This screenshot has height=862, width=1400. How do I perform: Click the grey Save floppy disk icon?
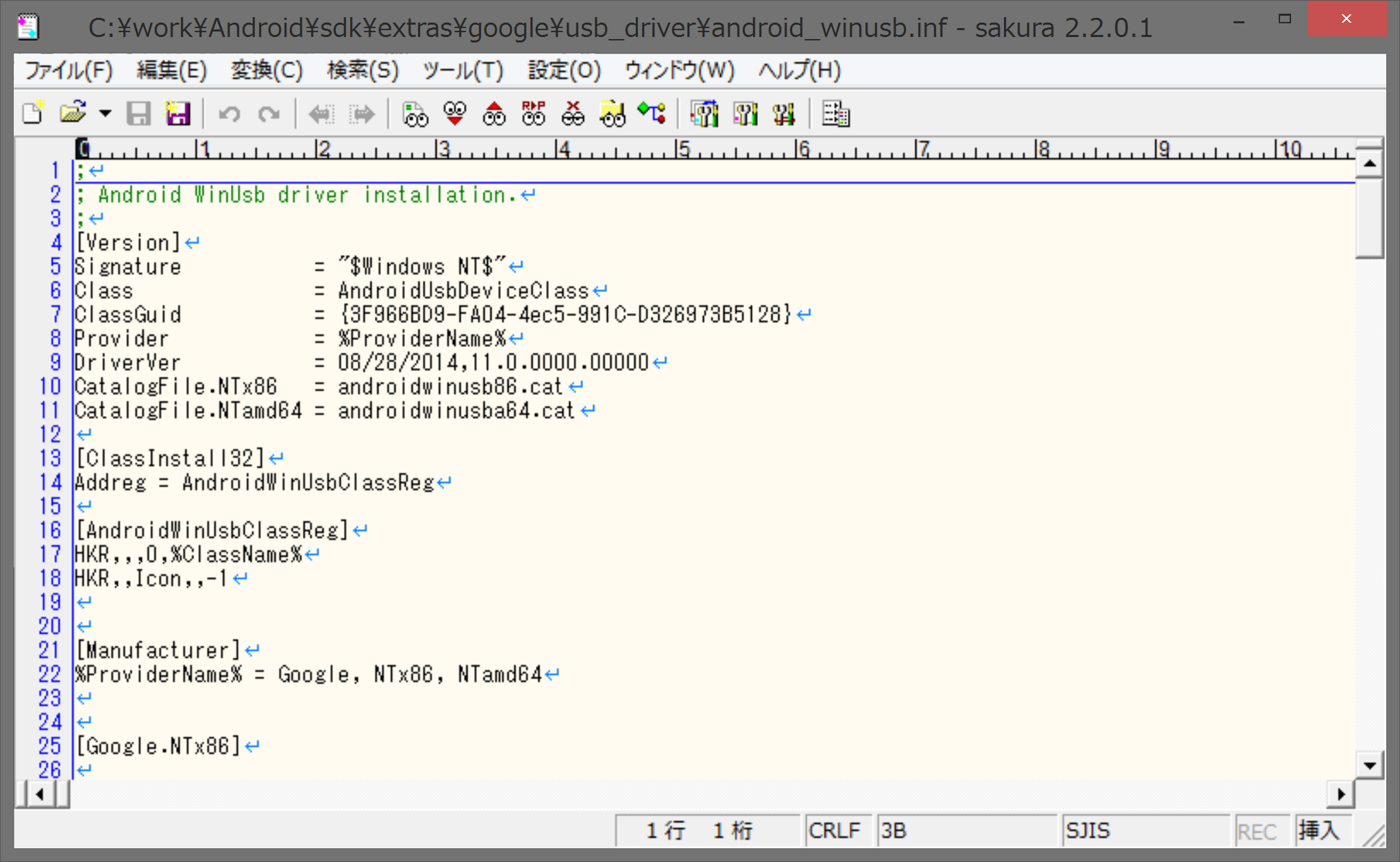[x=138, y=113]
